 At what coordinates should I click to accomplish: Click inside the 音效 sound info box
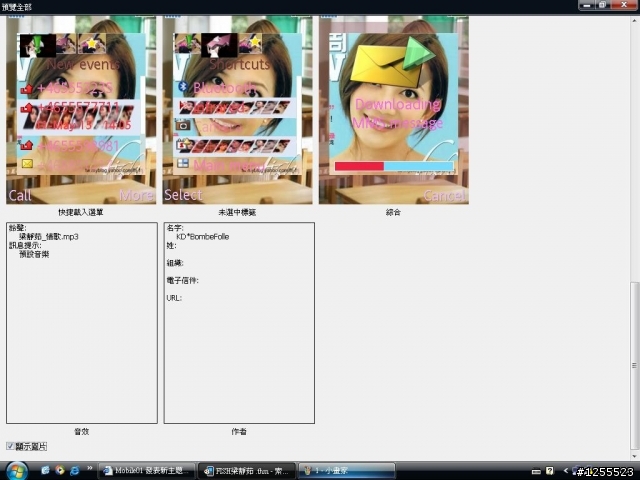82,323
